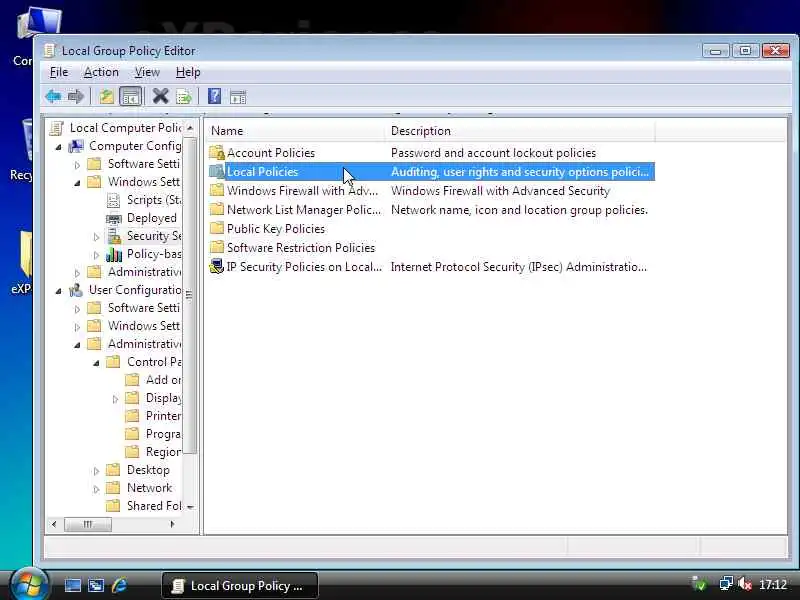Click tree scroll down arrow

[190, 507]
